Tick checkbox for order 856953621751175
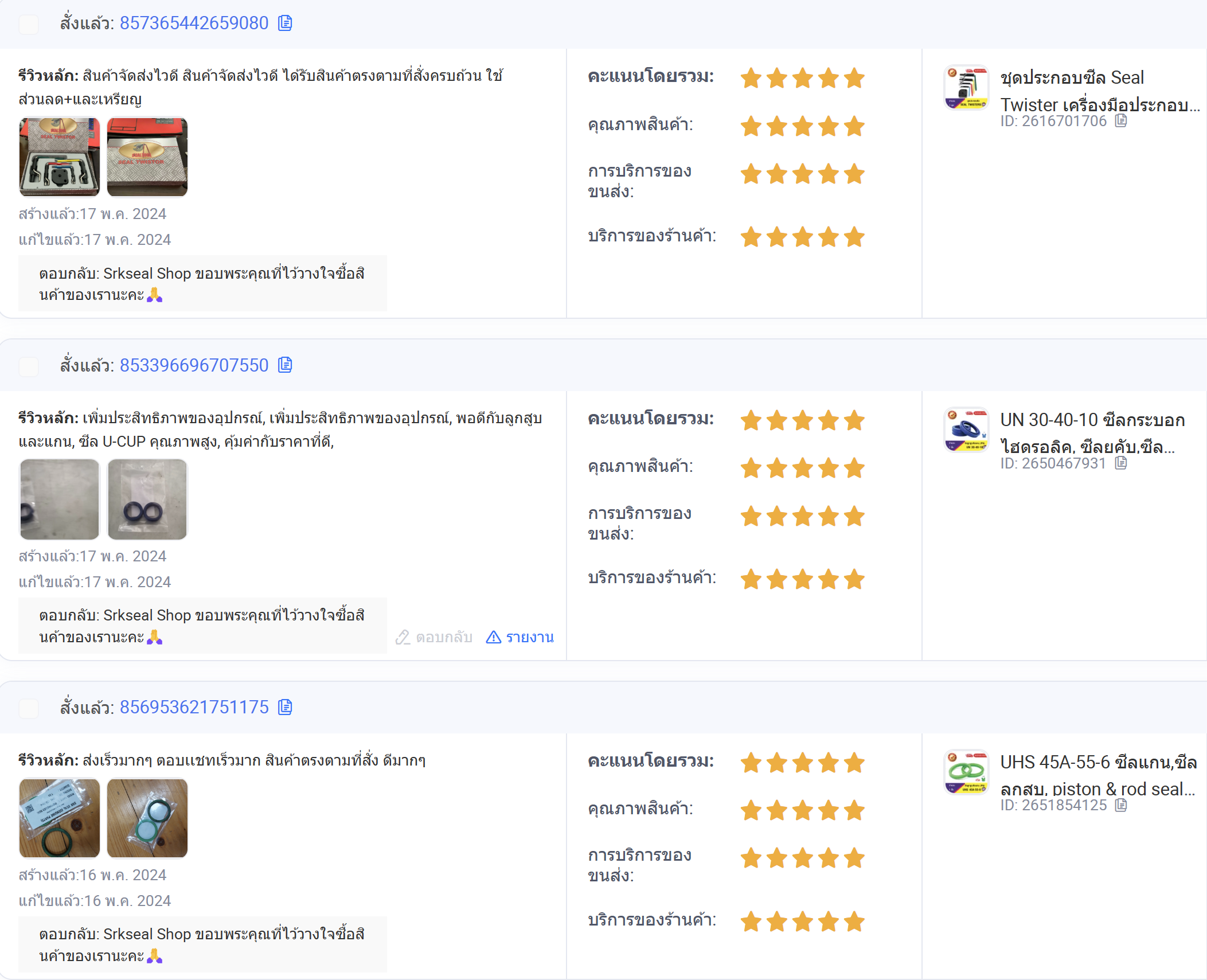This screenshot has width=1207, height=980. [x=29, y=708]
